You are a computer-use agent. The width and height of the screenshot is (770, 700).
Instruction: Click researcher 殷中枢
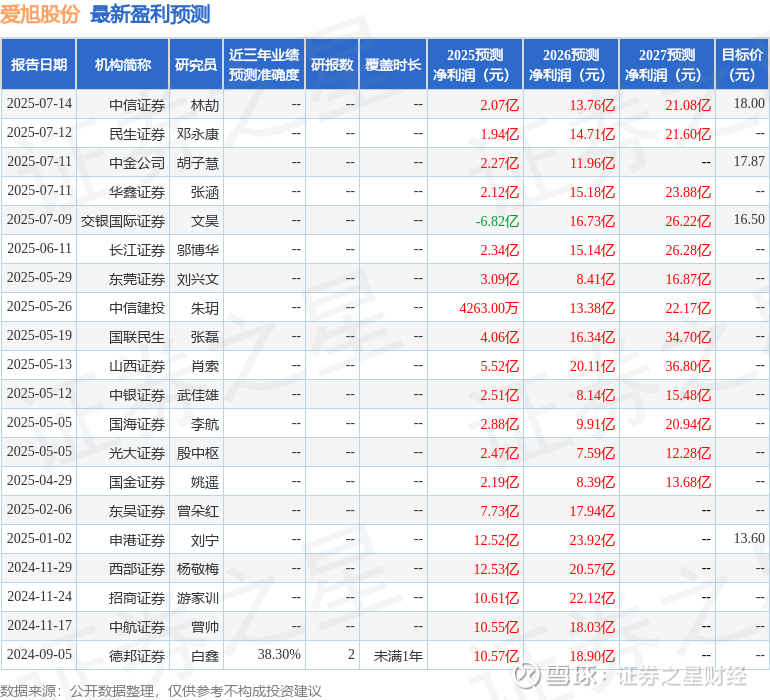[x=198, y=453]
